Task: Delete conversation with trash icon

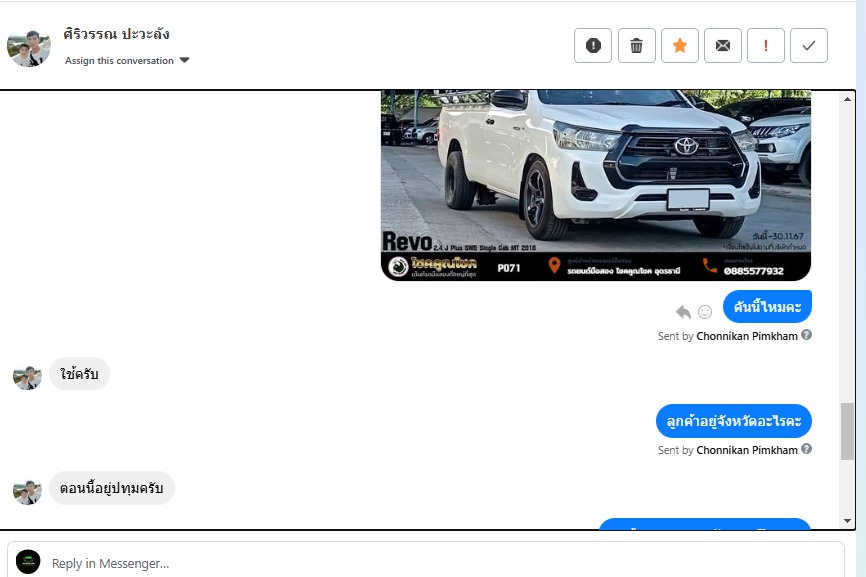Action: point(636,45)
